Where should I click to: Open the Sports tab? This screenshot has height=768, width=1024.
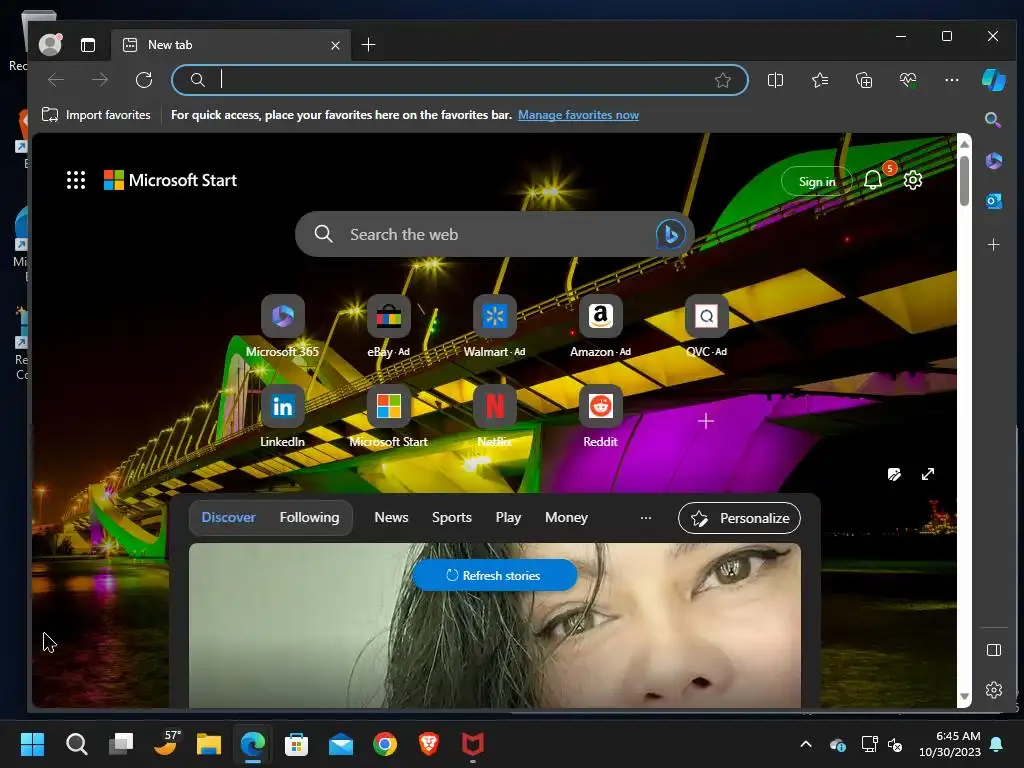(451, 517)
